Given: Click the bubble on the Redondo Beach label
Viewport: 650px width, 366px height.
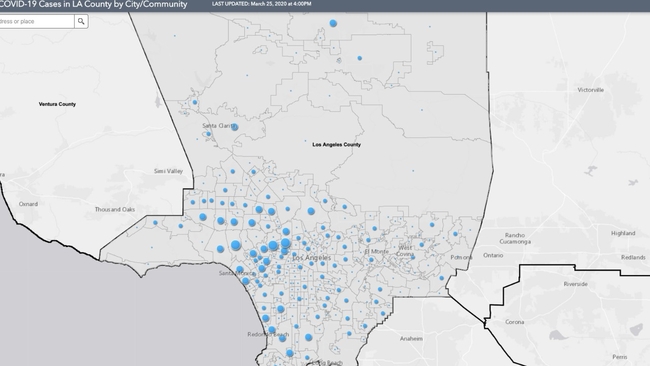Looking at the screenshot, I should tap(272, 330).
